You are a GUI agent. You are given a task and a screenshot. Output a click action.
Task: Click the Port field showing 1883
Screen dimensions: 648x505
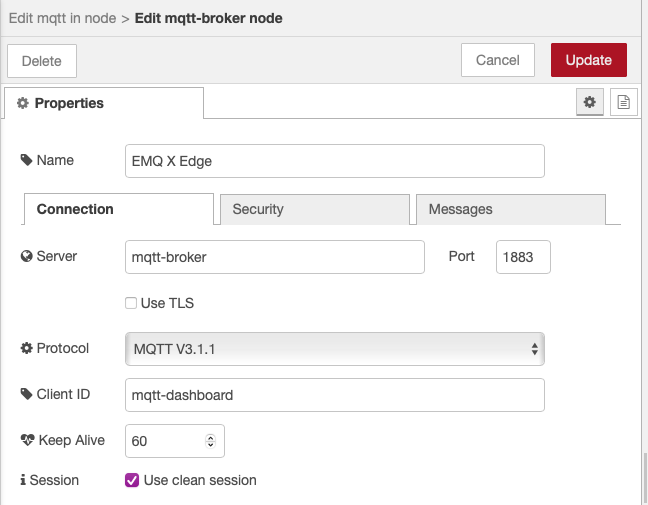pos(523,257)
